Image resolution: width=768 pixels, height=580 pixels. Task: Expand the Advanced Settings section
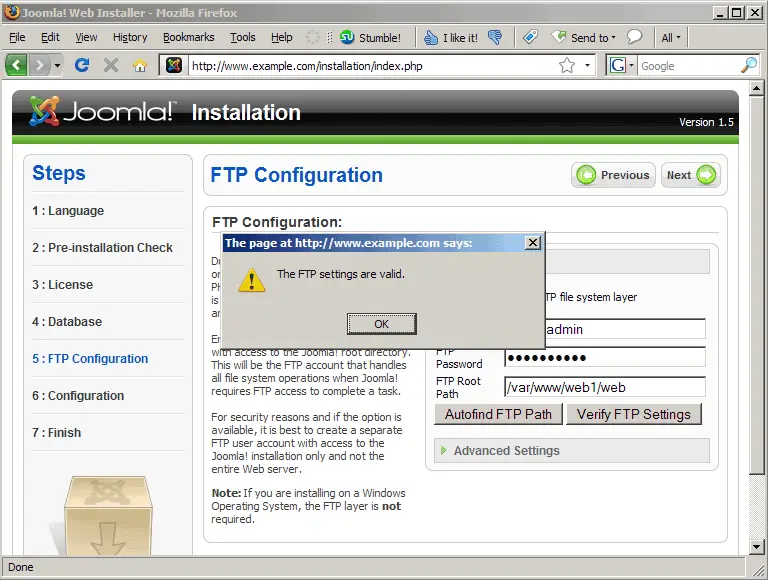point(572,451)
